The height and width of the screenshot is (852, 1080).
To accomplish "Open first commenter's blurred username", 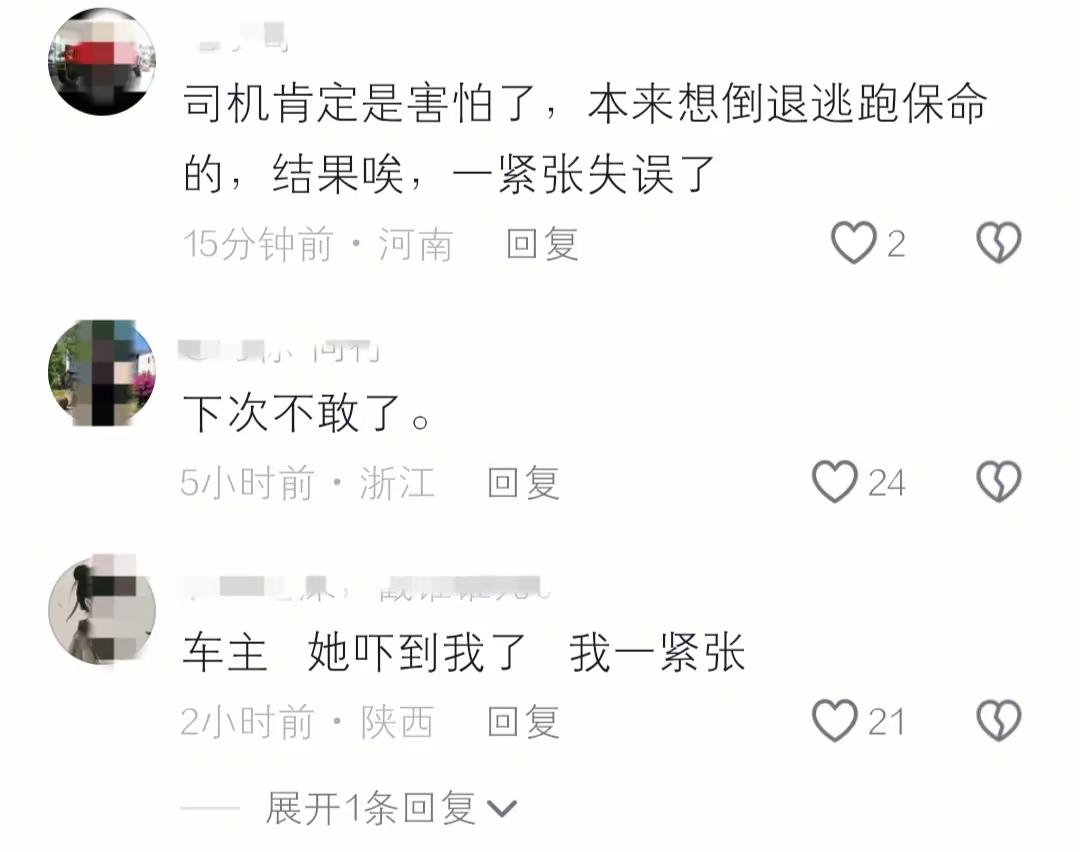I will pos(240,38).
